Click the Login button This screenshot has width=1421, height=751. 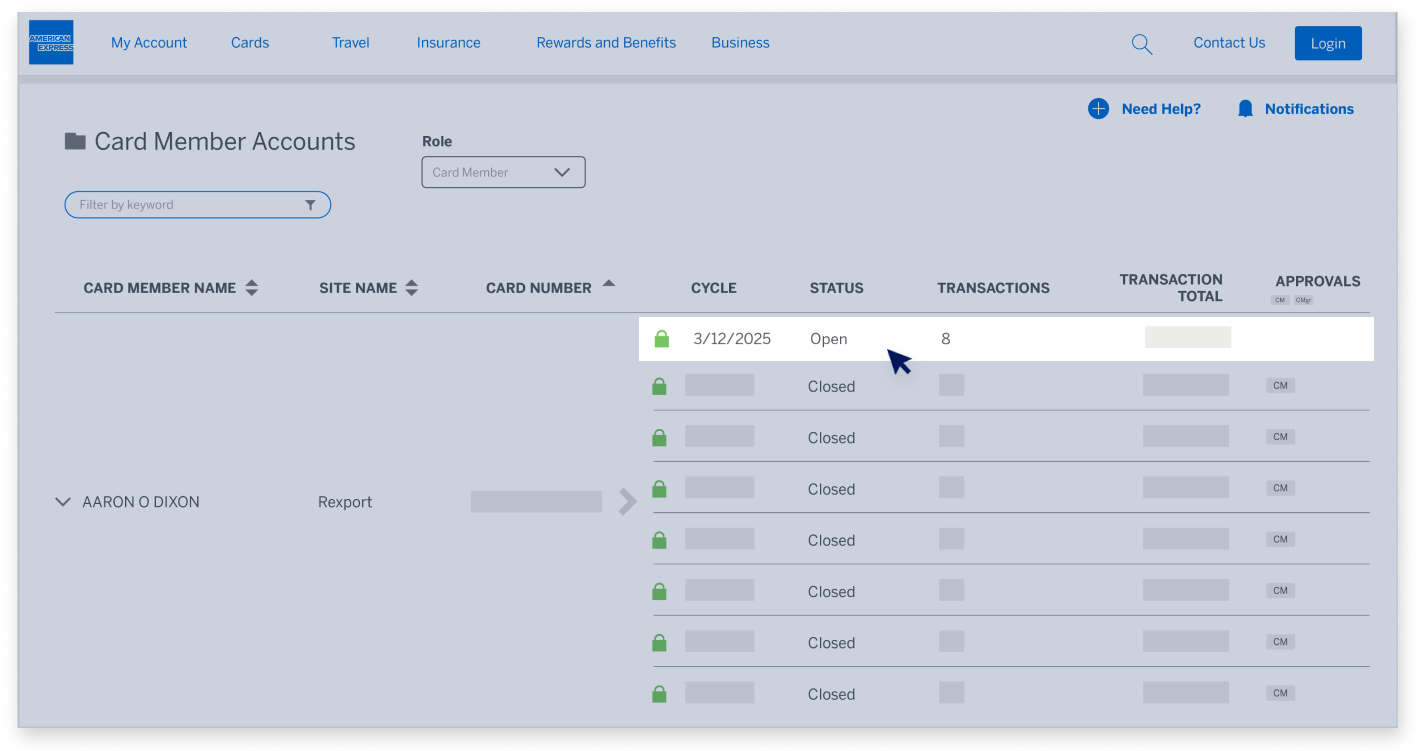click(x=1327, y=43)
